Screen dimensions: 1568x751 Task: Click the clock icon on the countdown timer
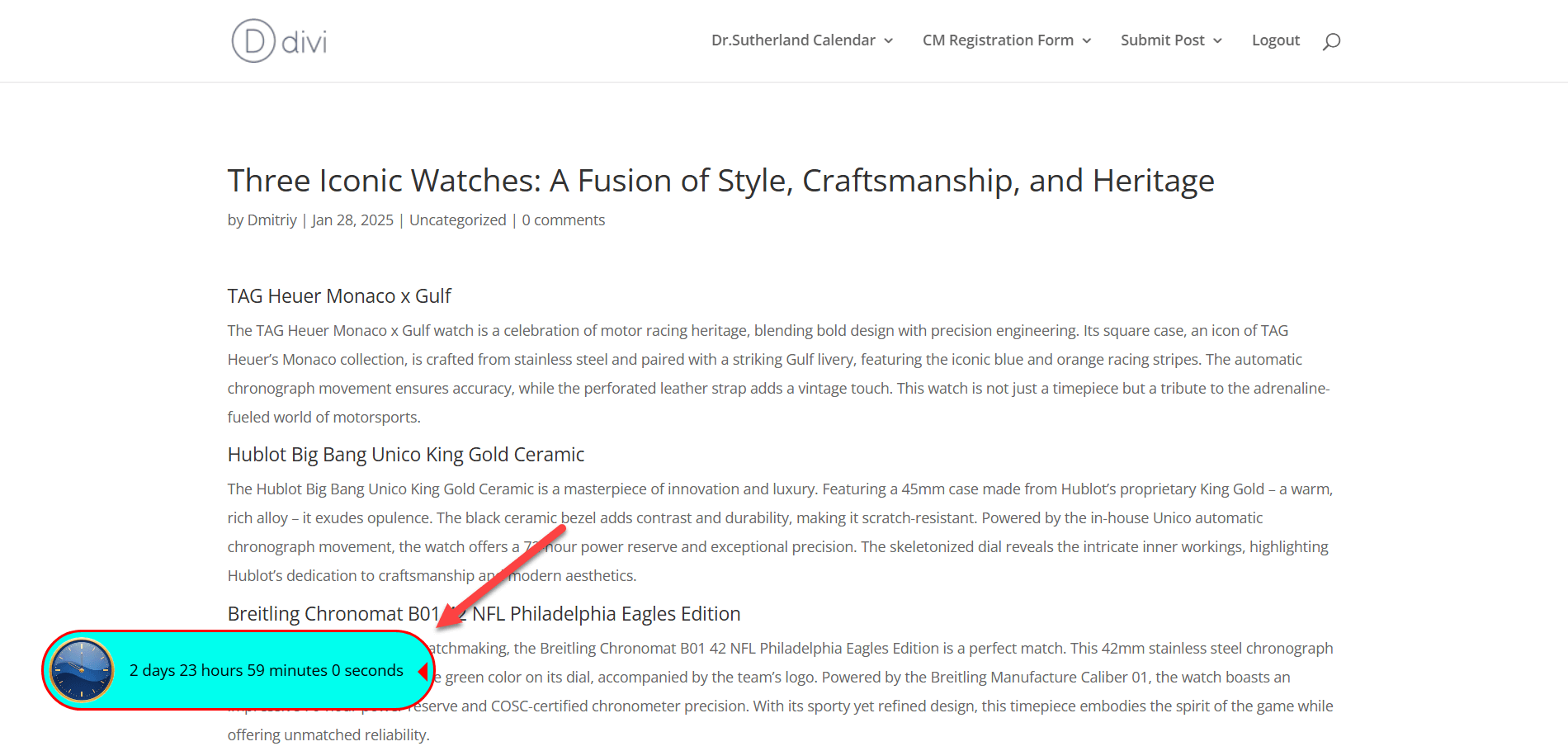pyautogui.click(x=82, y=670)
